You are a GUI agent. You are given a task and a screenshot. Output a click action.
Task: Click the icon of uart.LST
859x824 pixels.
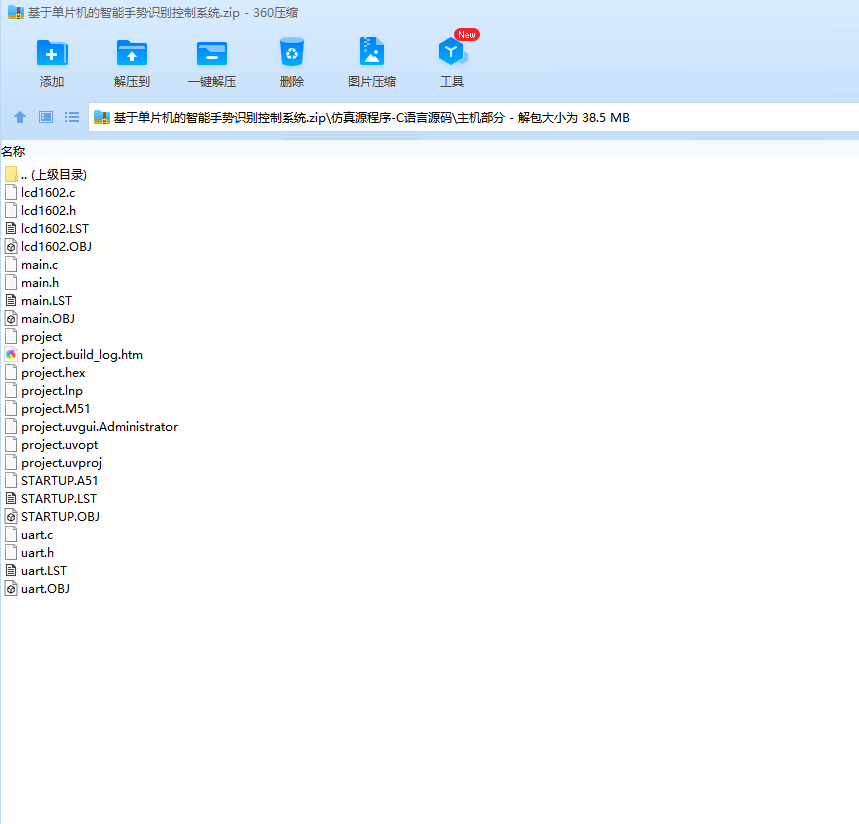[x=11, y=571]
